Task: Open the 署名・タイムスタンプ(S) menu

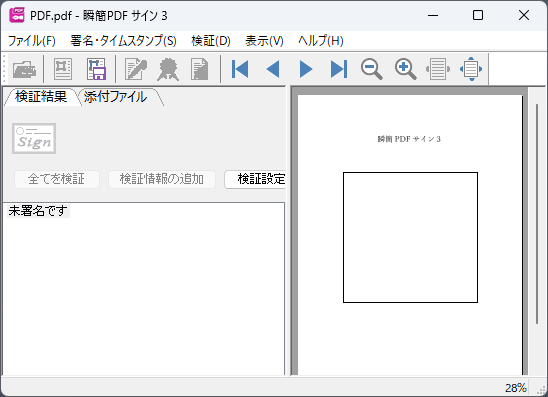Action: (x=123, y=41)
